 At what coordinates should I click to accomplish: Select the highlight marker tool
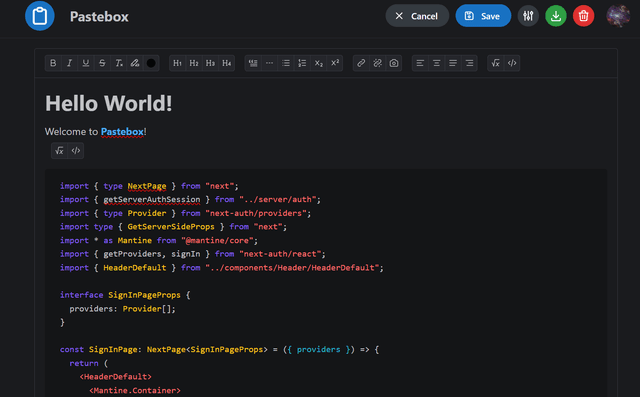[135, 63]
